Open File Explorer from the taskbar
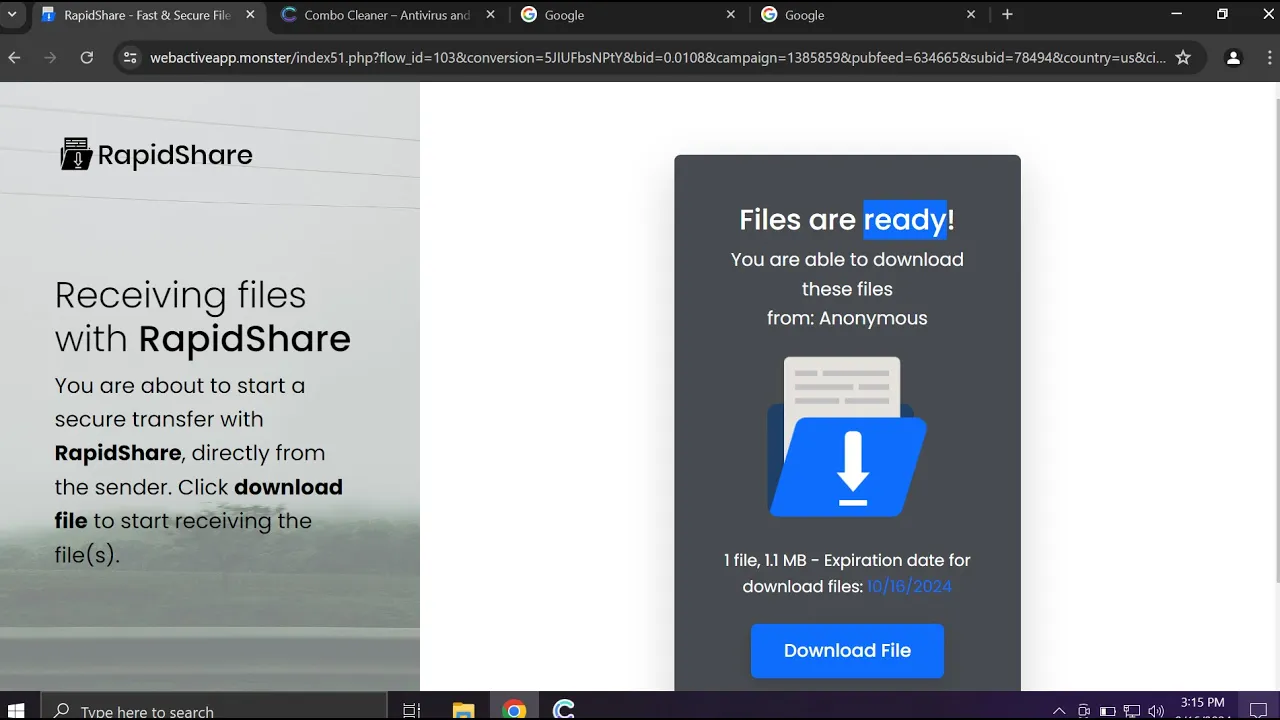1280x720 pixels. coord(463,710)
